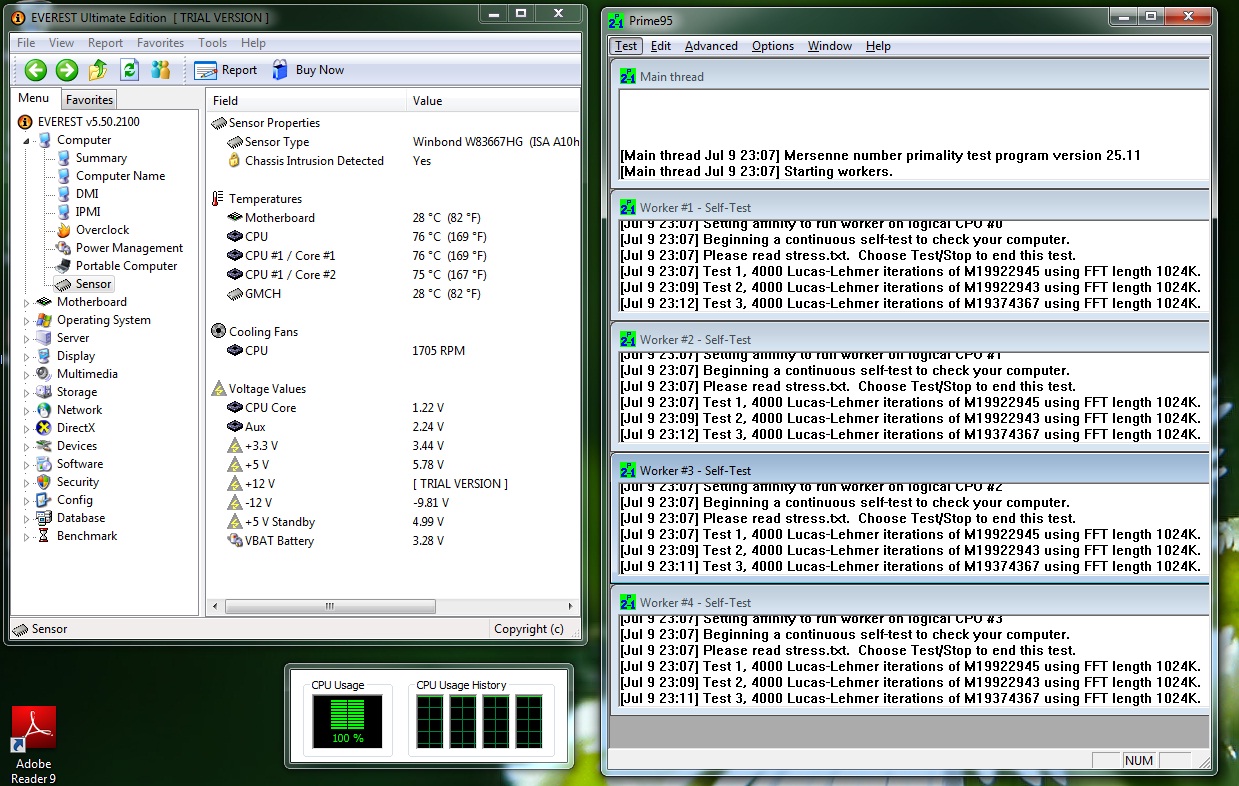Open the File menu in EVEREST
This screenshot has height=786, width=1239.
click(x=26, y=43)
